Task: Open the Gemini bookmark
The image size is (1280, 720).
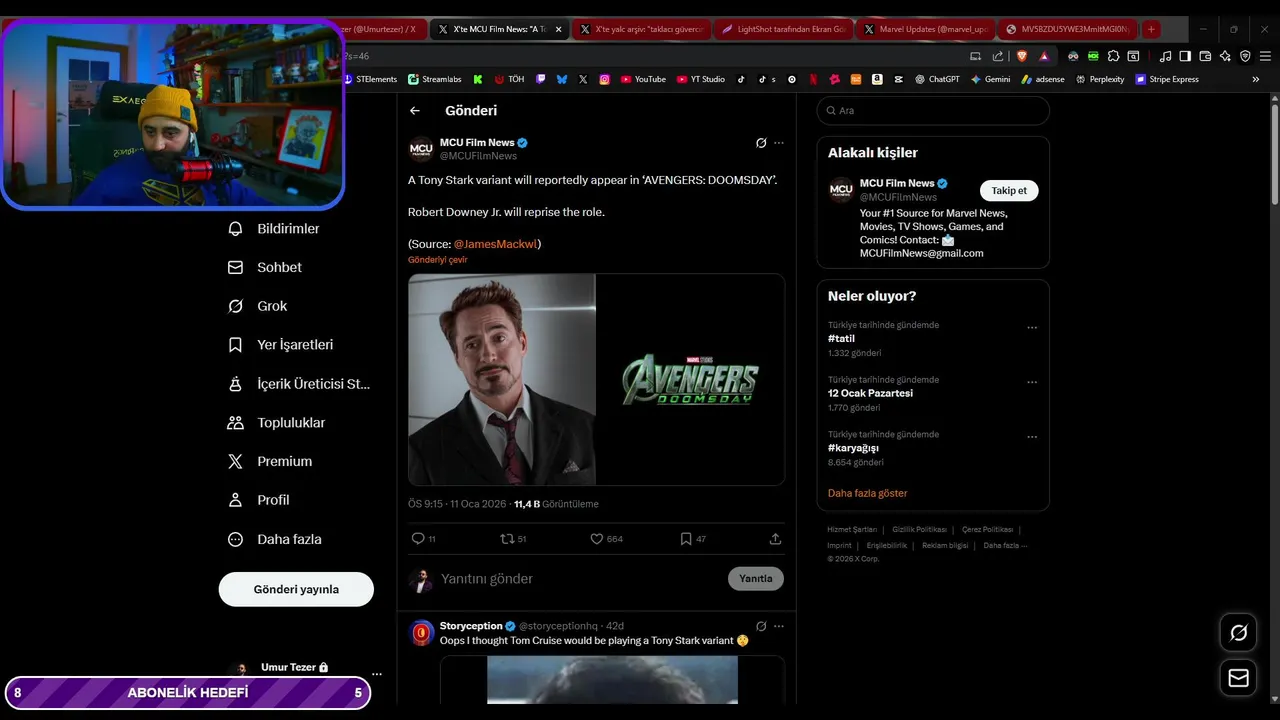Action: tap(990, 79)
